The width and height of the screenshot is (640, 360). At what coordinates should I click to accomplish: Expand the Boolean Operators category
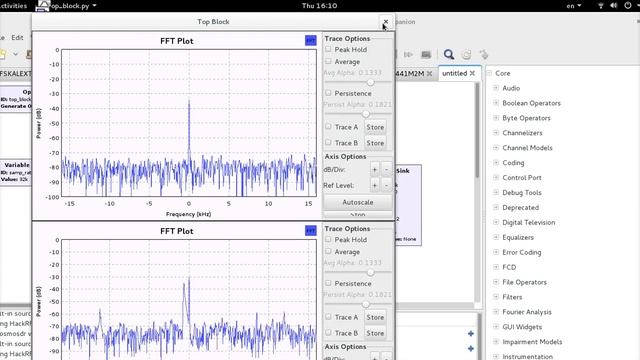496,103
